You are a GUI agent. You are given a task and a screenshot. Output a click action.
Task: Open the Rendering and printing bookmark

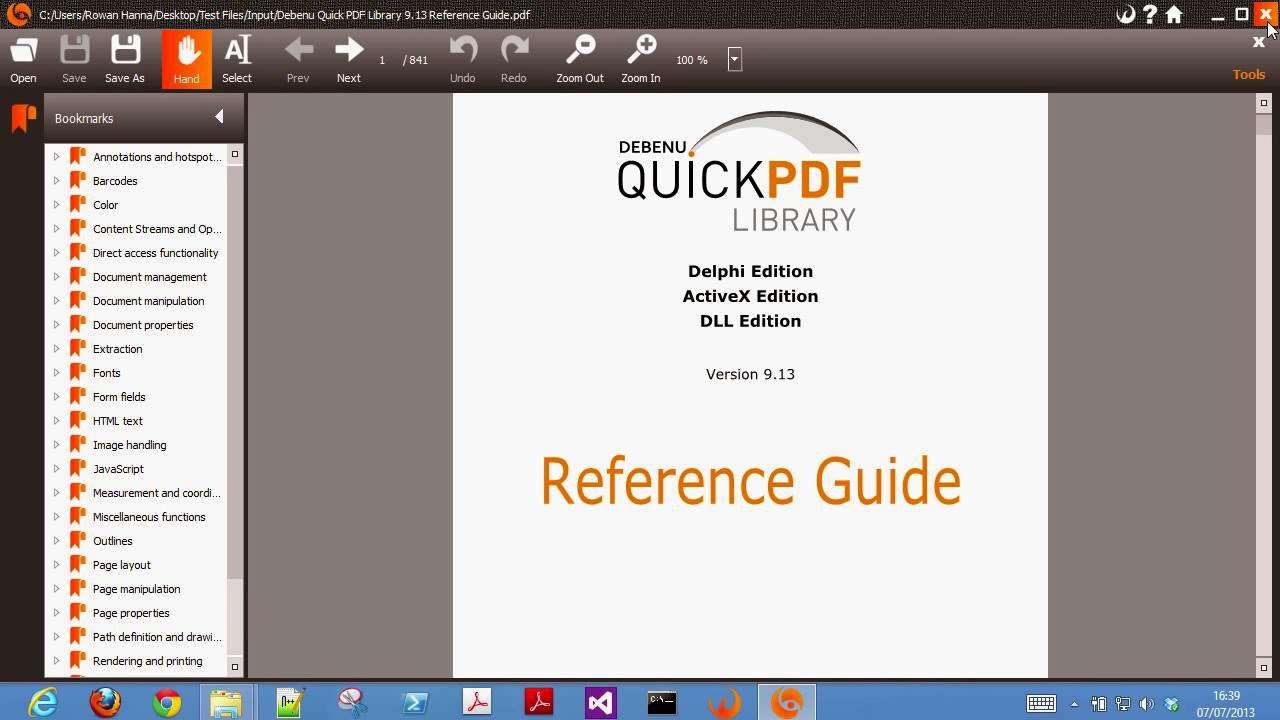pyautogui.click(x=147, y=661)
